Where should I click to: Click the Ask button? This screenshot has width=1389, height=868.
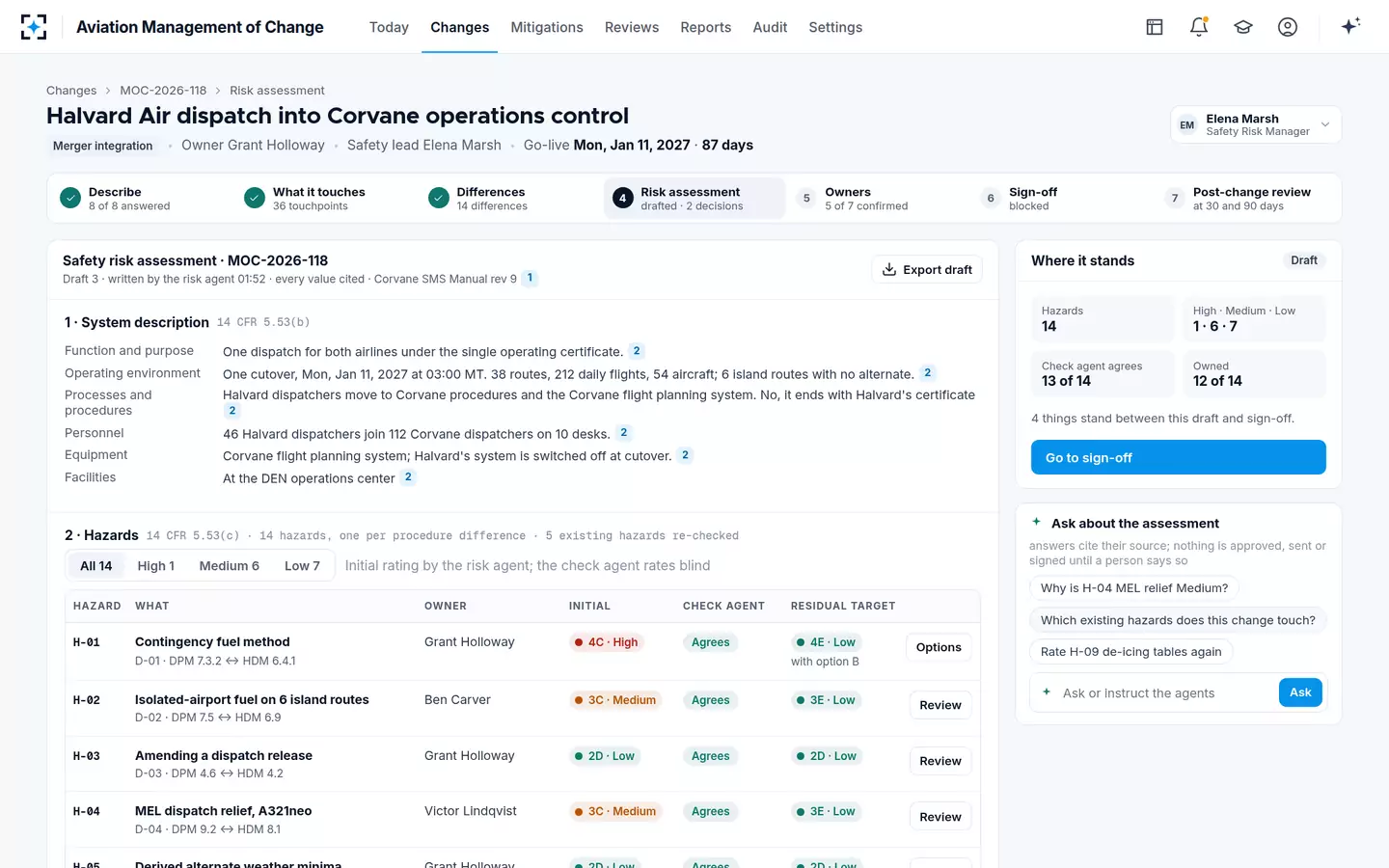(1300, 692)
